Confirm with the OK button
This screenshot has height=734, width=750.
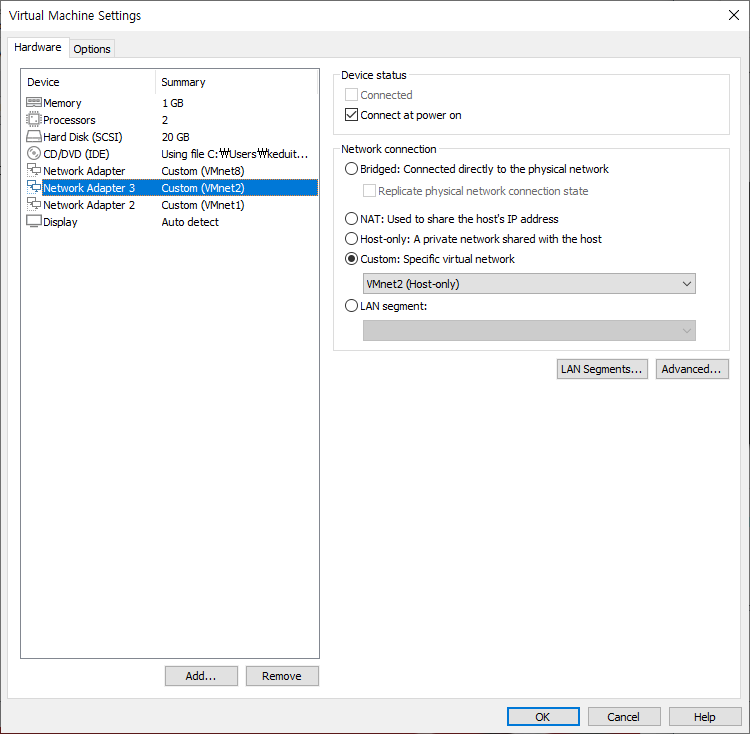543,717
